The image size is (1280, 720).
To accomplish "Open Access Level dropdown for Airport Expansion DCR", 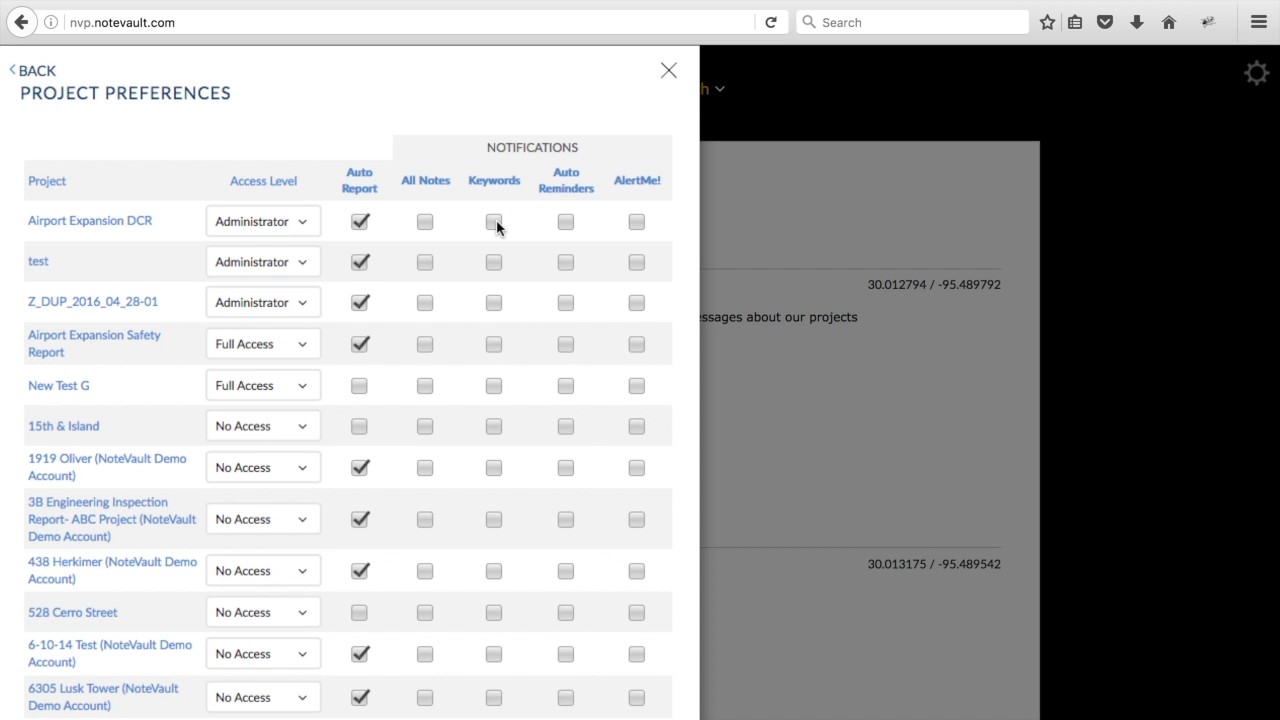I will click(263, 222).
